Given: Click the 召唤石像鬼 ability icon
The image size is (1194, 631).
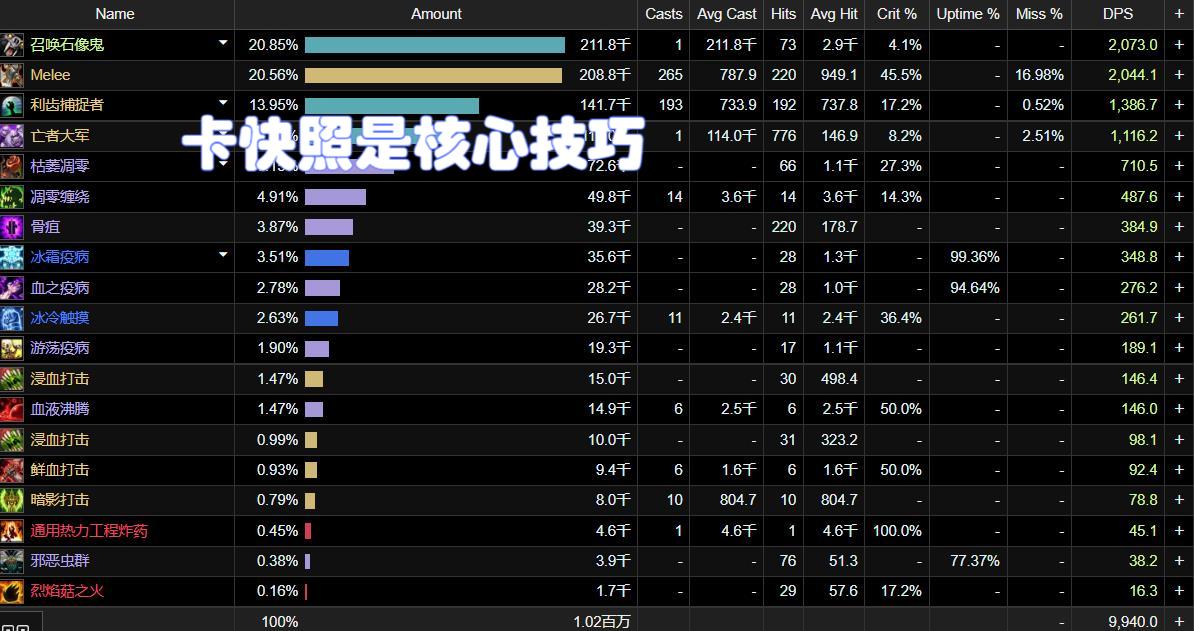Looking at the screenshot, I should (12, 45).
